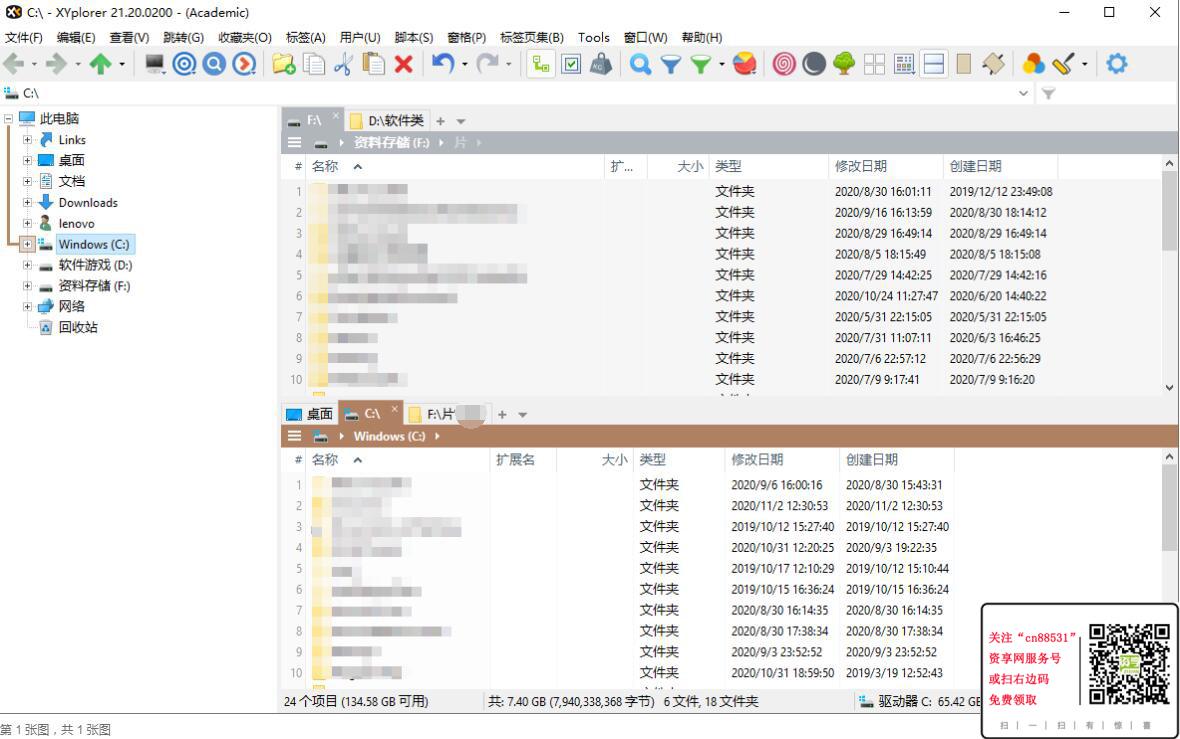This screenshot has height=739, width=1180.
Task: Switch to the 桌面 tab in lower pane
Action: point(309,414)
